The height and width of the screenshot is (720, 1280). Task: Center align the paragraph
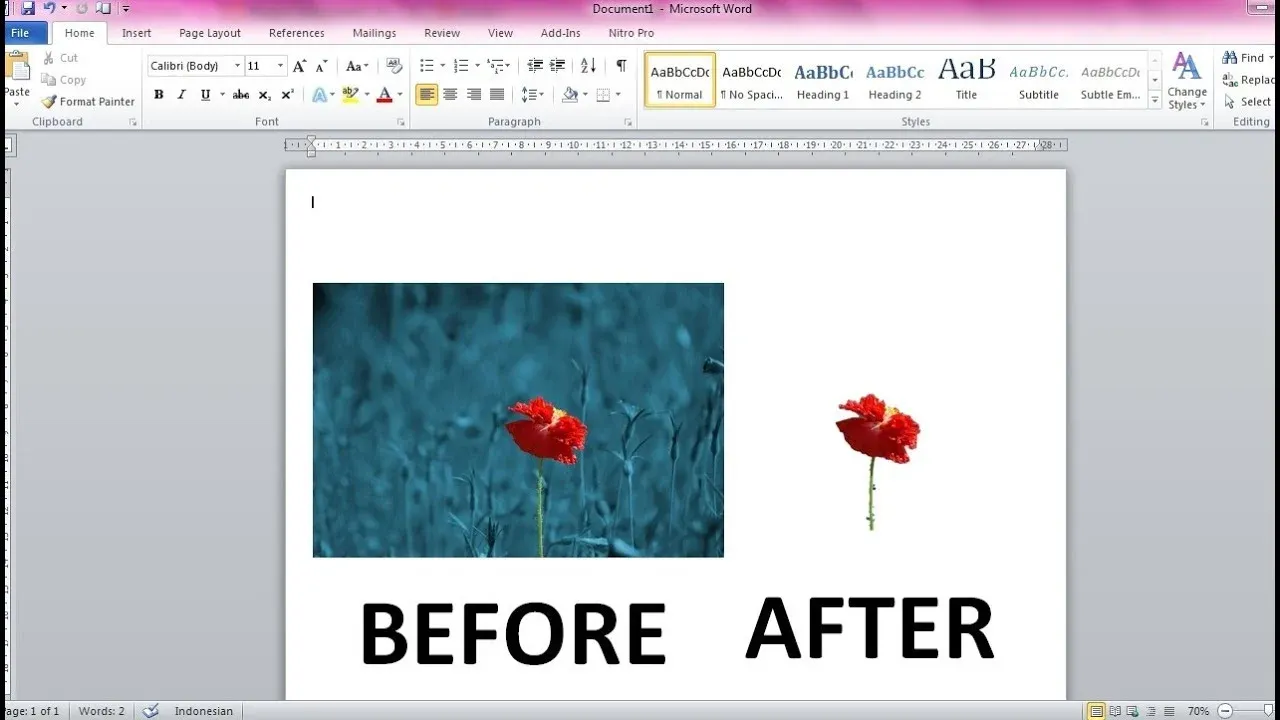450,94
